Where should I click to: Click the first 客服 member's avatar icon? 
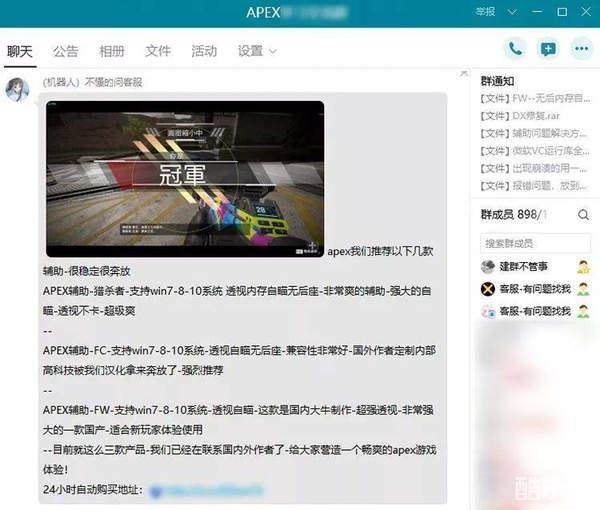coord(488,289)
